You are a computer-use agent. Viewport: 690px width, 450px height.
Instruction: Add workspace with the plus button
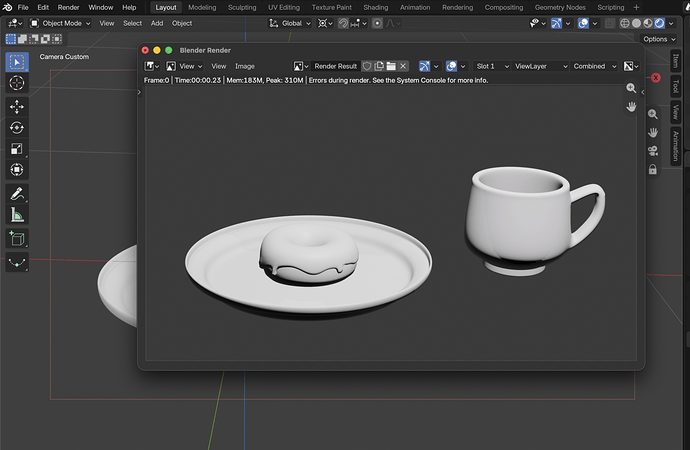click(x=636, y=7)
